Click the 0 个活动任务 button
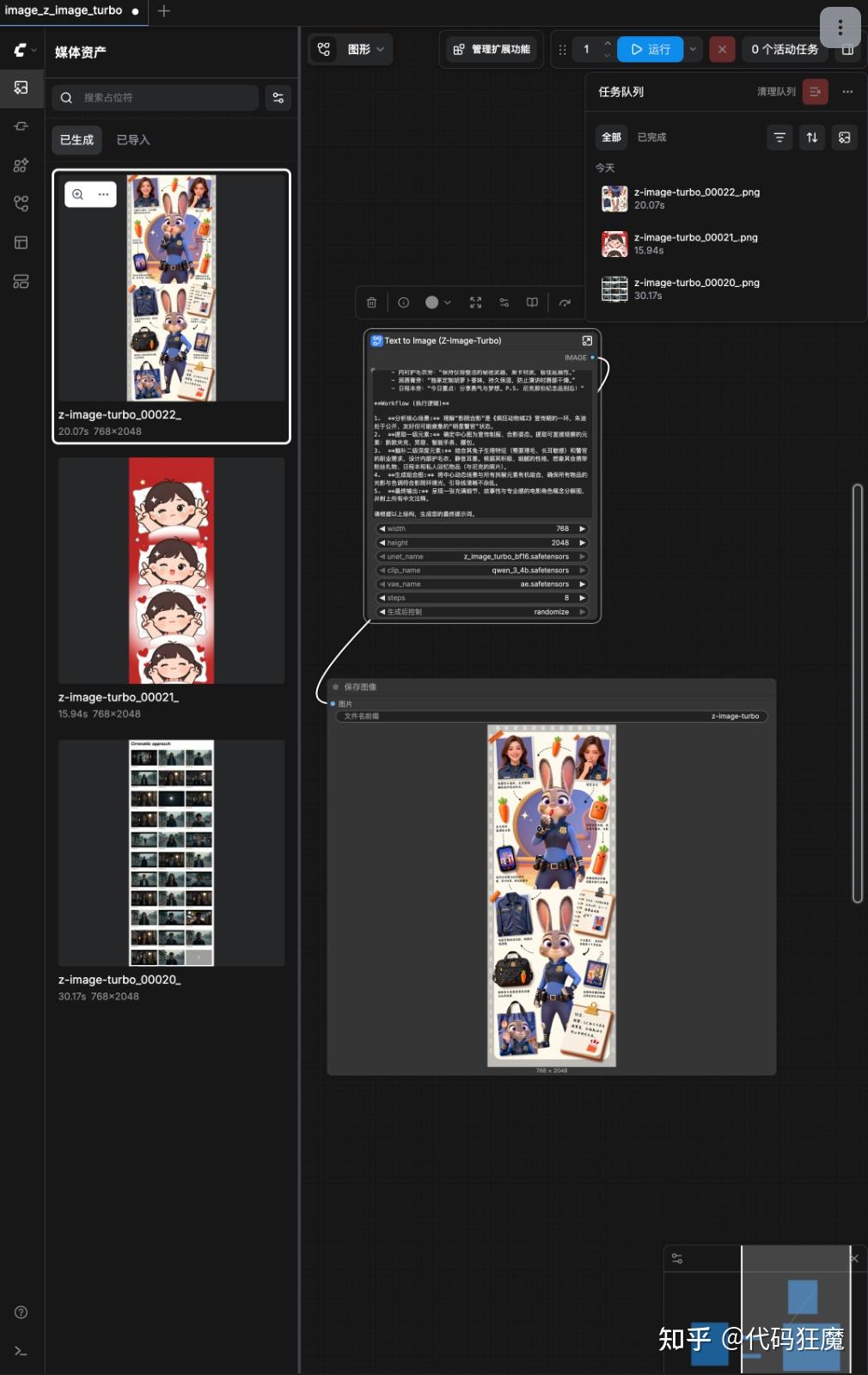The width and height of the screenshot is (868, 1375). pyautogui.click(x=785, y=49)
